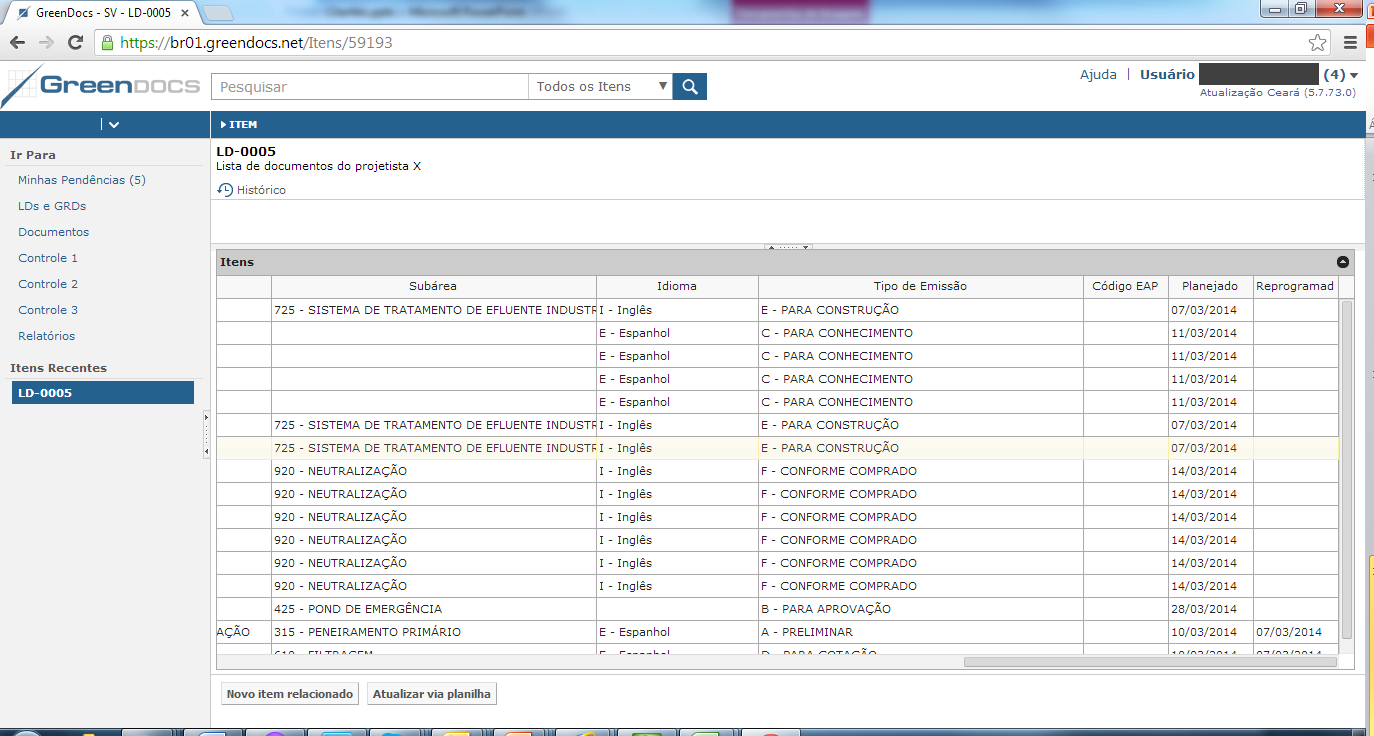Click the sidebar collapse splitter handle
The image size is (1374, 736).
[206, 434]
